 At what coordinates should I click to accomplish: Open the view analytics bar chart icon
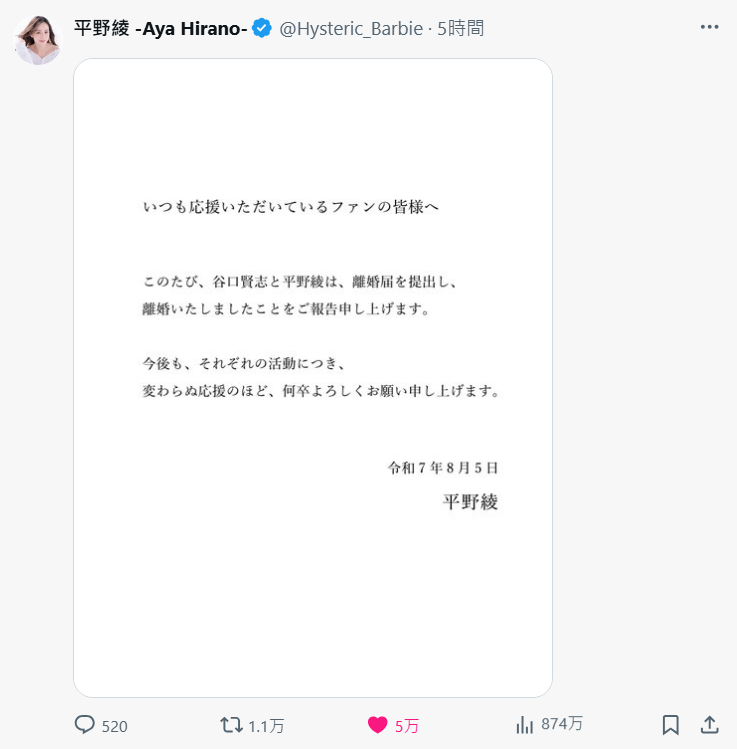point(524,725)
